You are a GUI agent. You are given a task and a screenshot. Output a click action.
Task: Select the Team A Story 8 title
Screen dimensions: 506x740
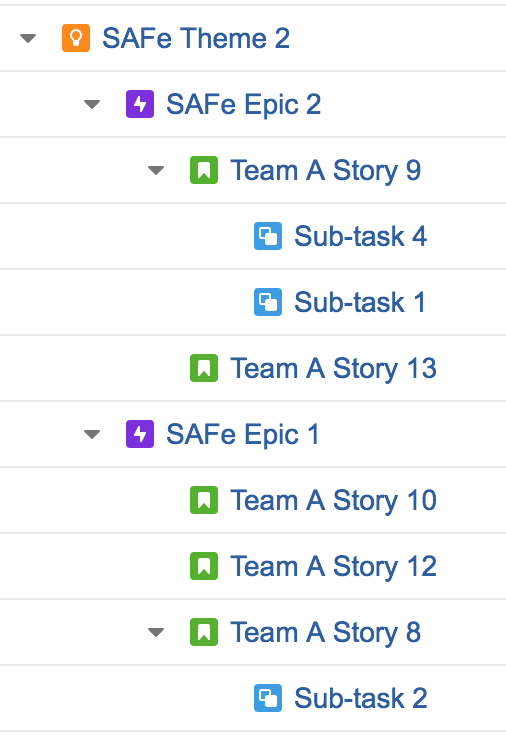coord(325,632)
